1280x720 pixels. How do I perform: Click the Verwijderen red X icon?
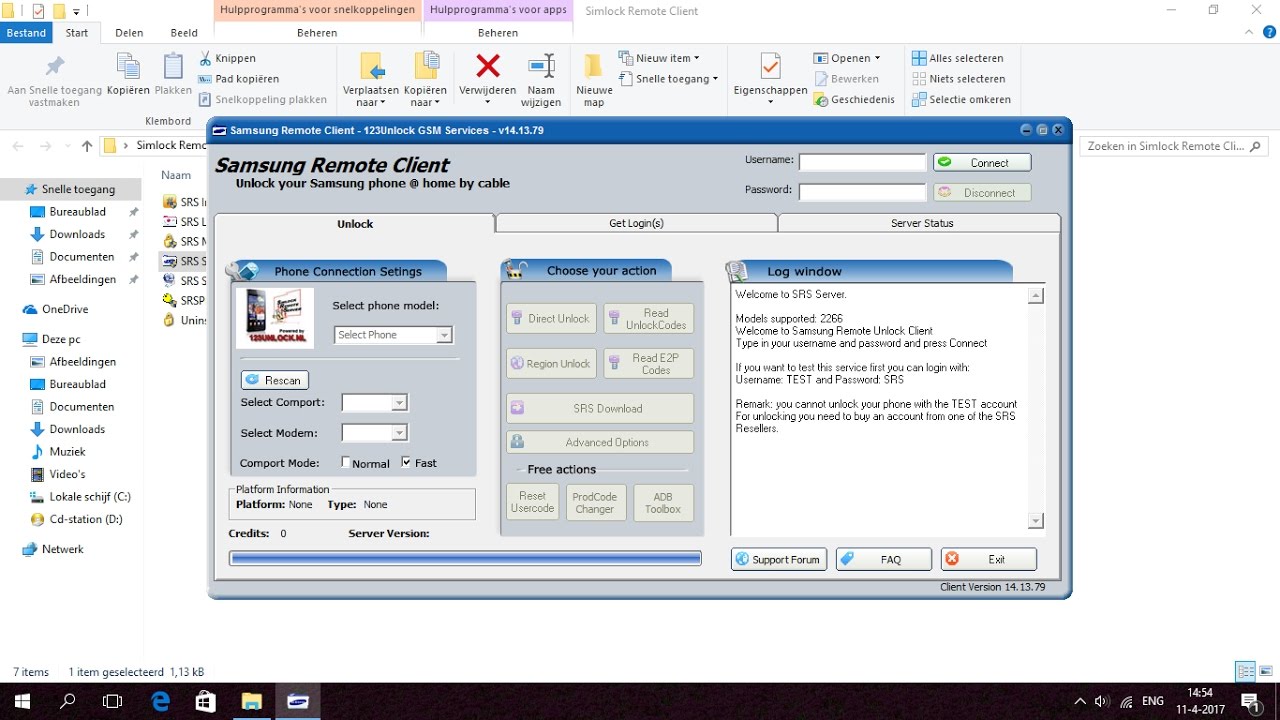coord(488,66)
